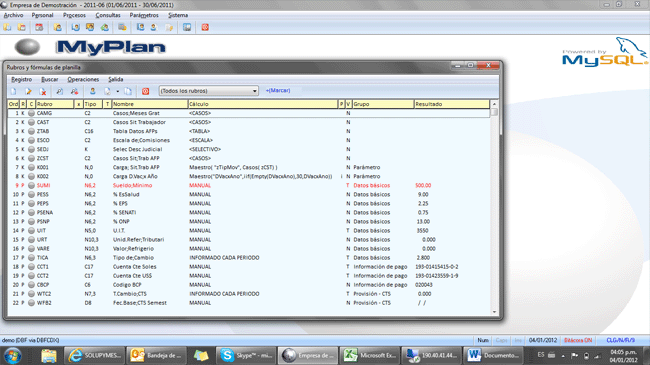The image size is (650, 365).
Task: Open the Sistema menu
Action: [x=178, y=15]
